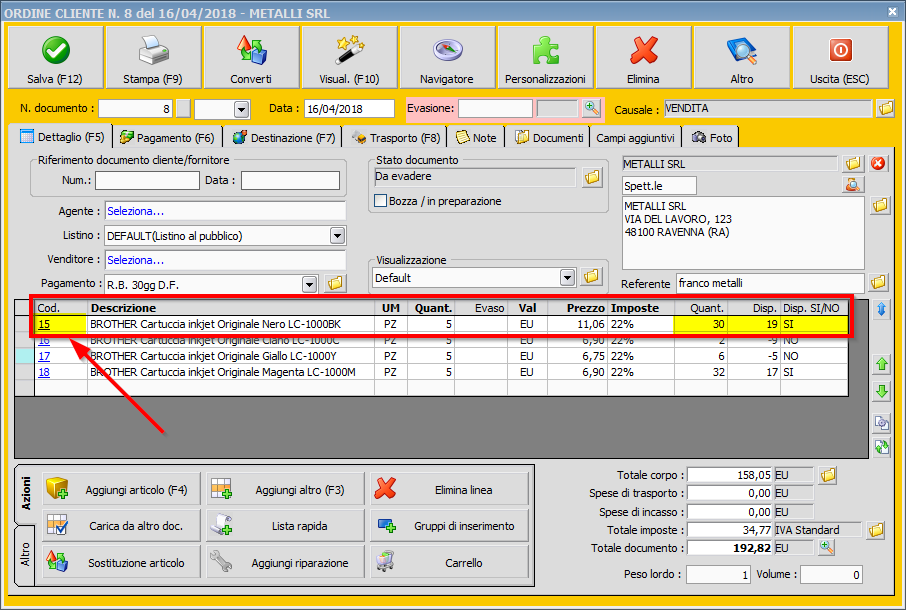Viewport: 906px width, 610px height.
Task: Switch to Pagamento (F6) tab
Action: 167,137
